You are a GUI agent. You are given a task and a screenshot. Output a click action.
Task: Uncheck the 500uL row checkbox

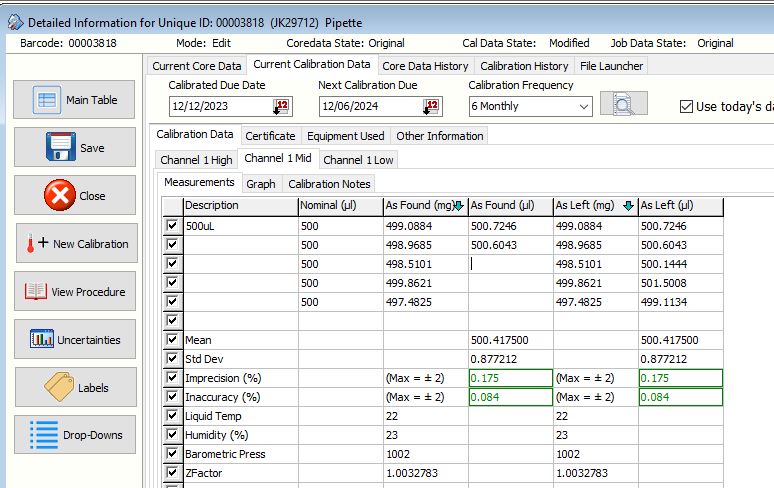click(173, 227)
